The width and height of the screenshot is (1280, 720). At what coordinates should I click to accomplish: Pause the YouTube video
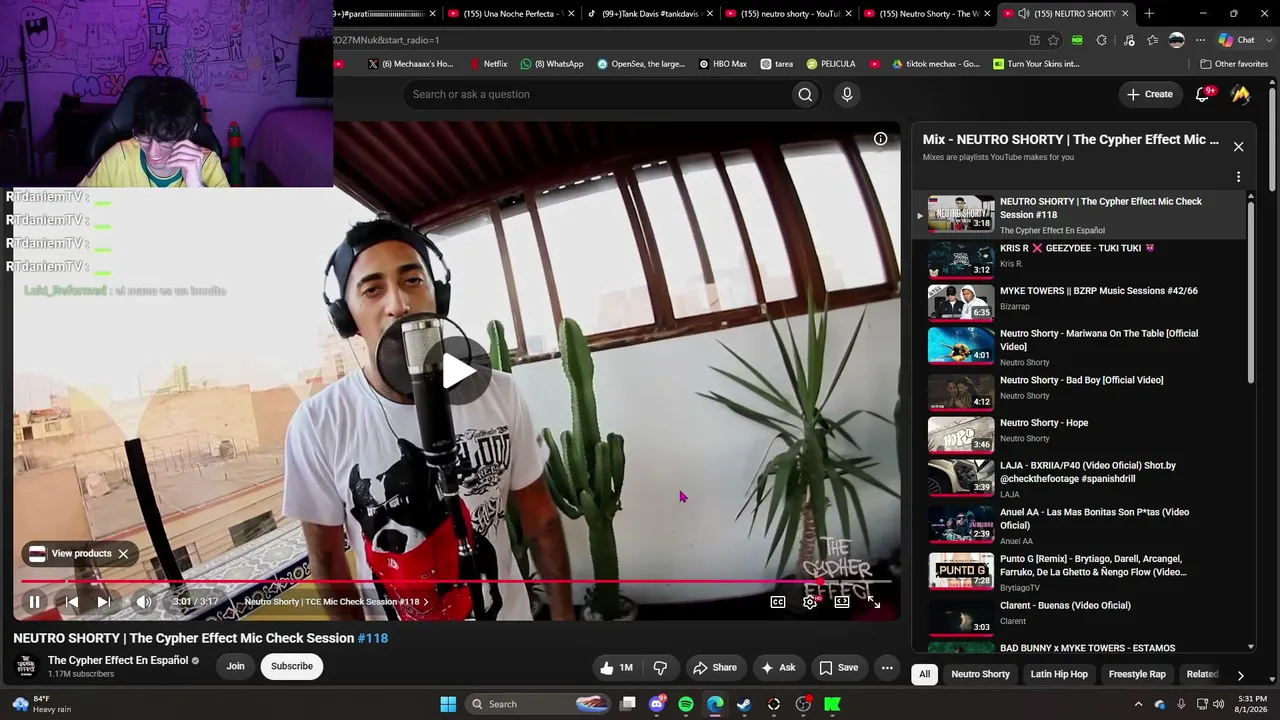[x=34, y=602]
